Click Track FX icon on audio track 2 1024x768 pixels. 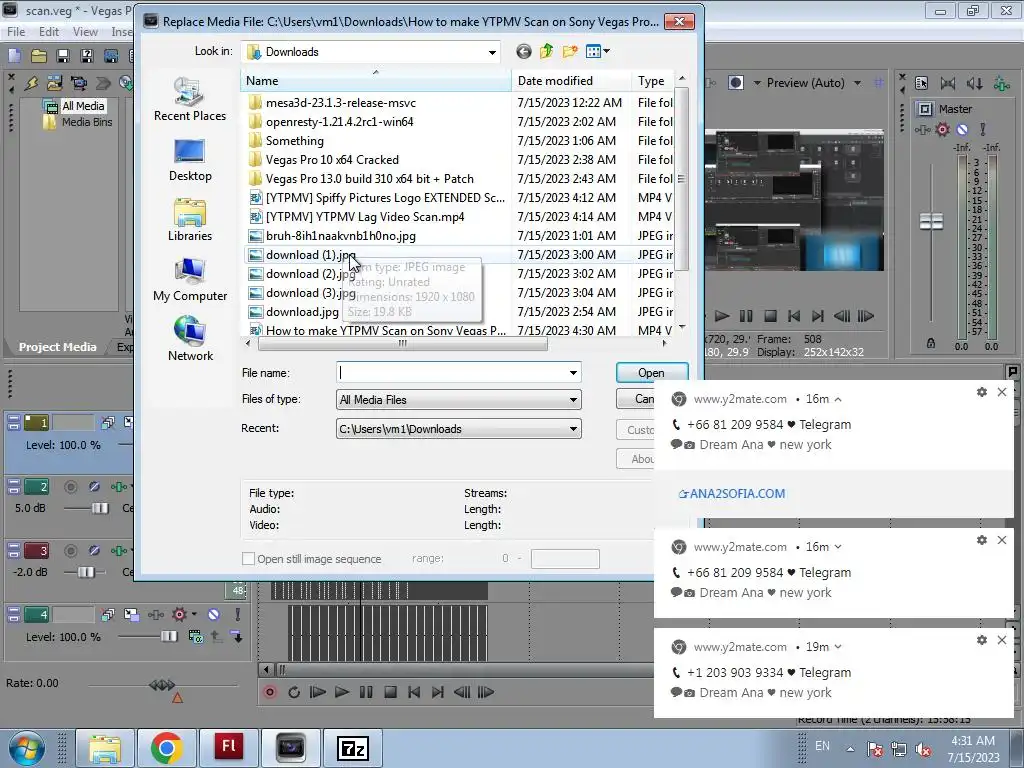118,487
